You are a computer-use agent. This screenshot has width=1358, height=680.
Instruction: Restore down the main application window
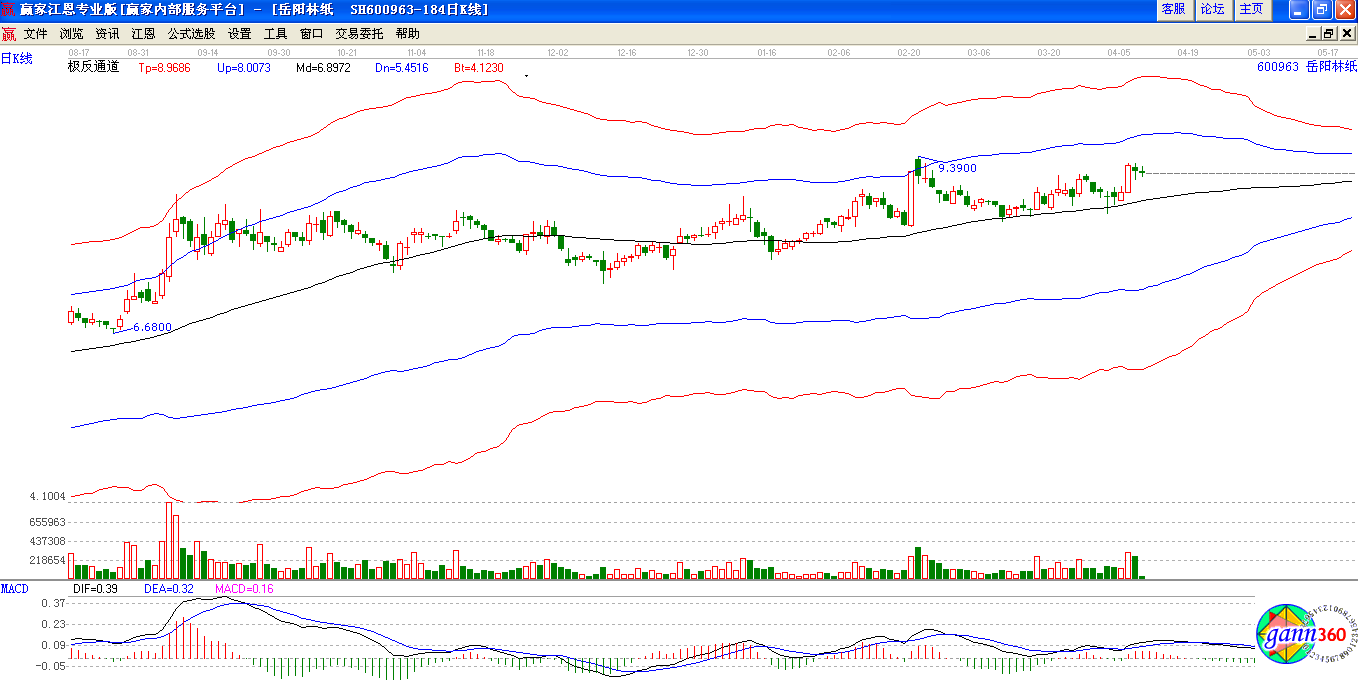pyautogui.click(x=1322, y=9)
